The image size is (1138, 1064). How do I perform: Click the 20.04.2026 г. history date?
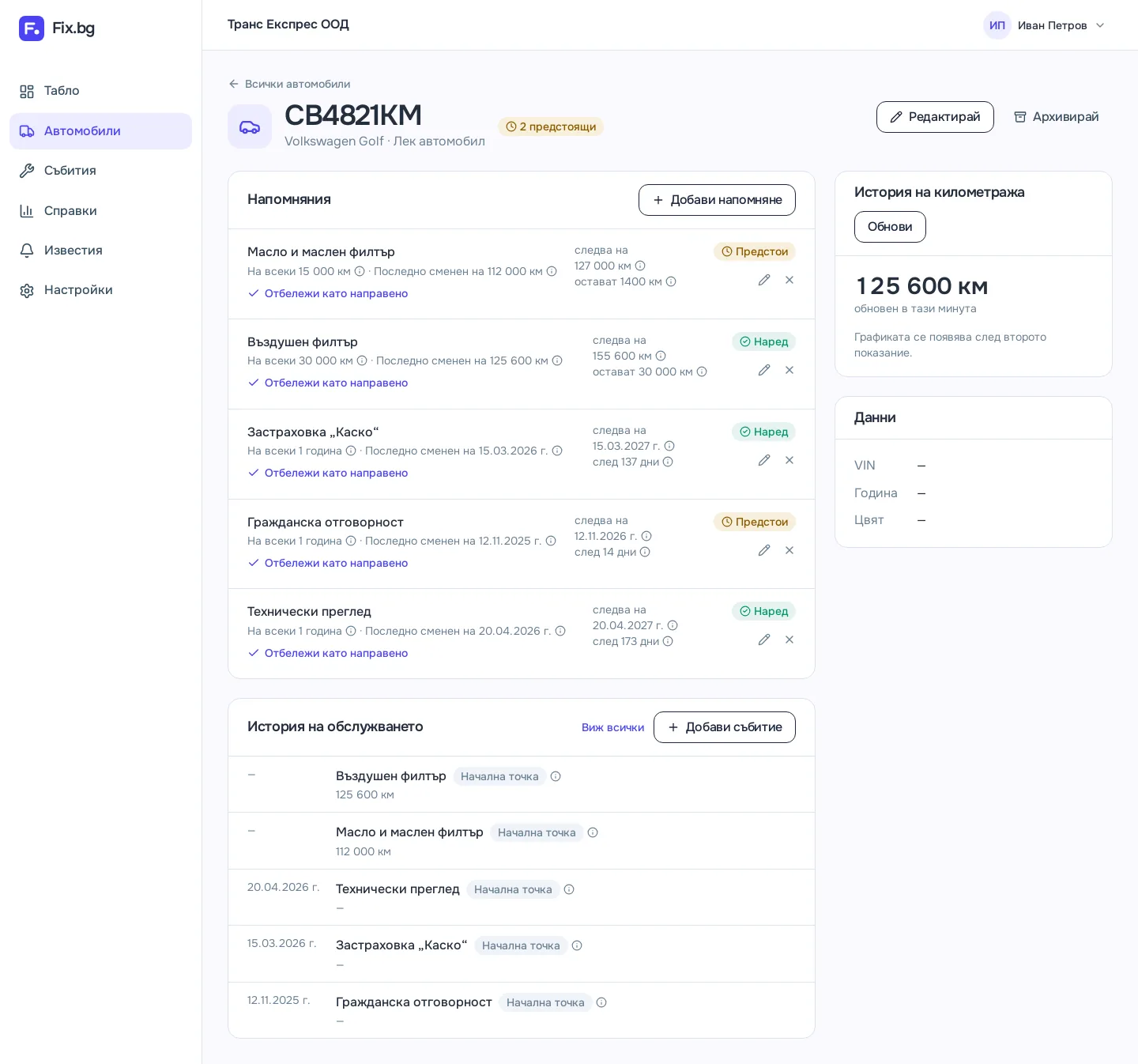pos(284,887)
